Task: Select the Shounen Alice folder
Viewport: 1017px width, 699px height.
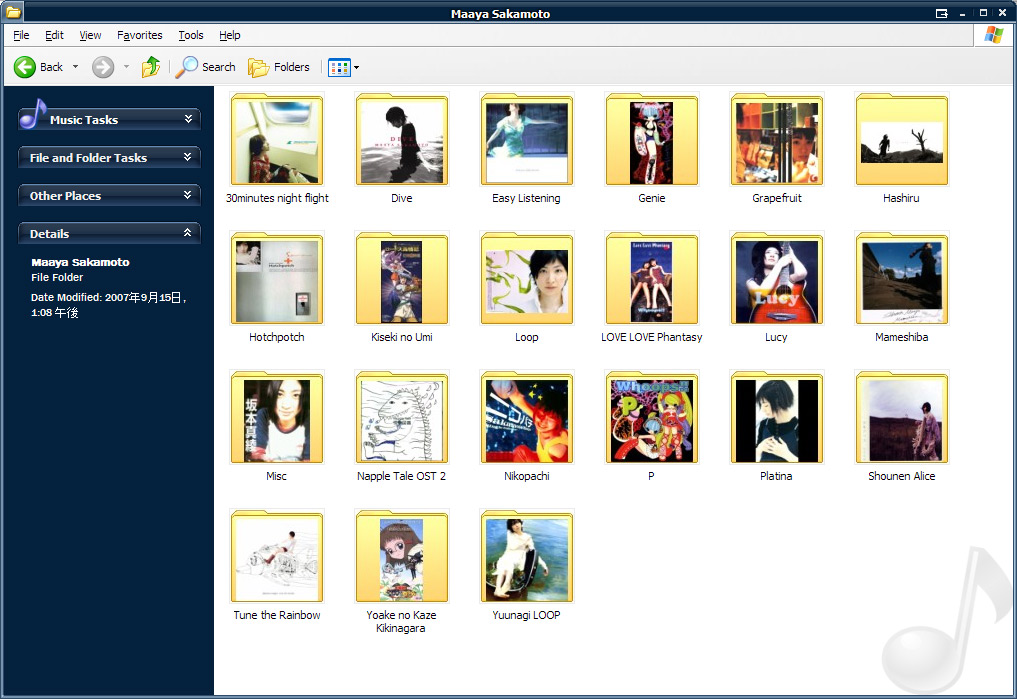Action: (x=902, y=426)
